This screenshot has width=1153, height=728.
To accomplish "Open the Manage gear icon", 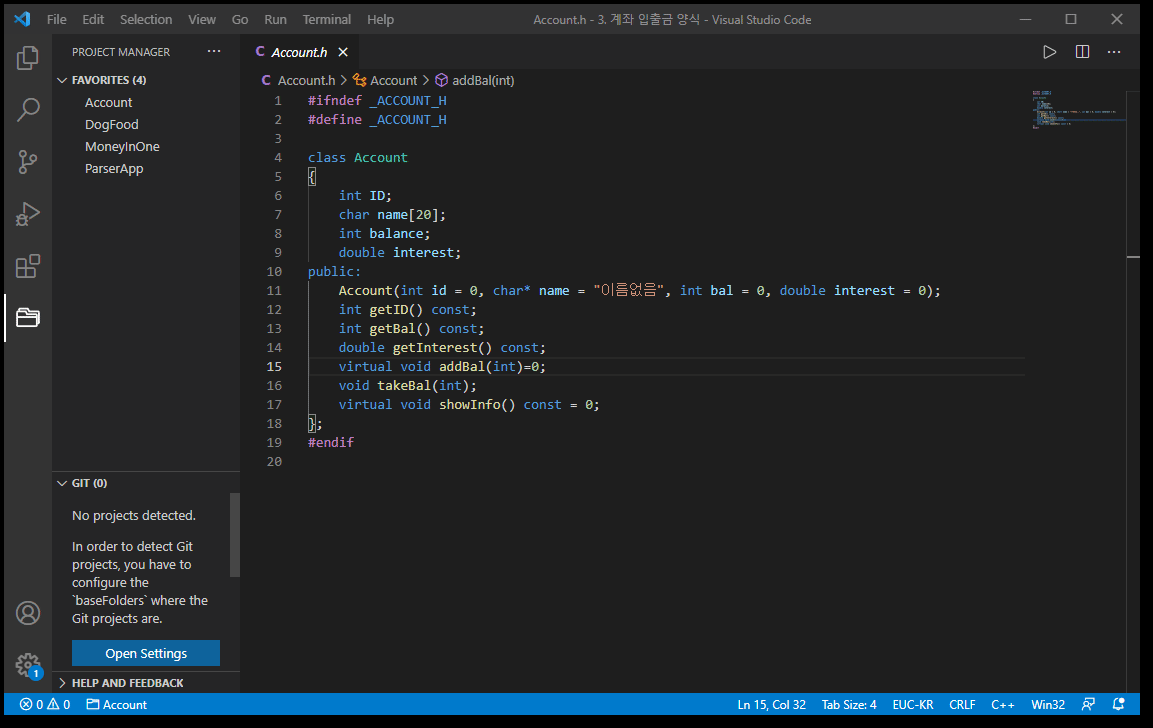I will 28,665.
